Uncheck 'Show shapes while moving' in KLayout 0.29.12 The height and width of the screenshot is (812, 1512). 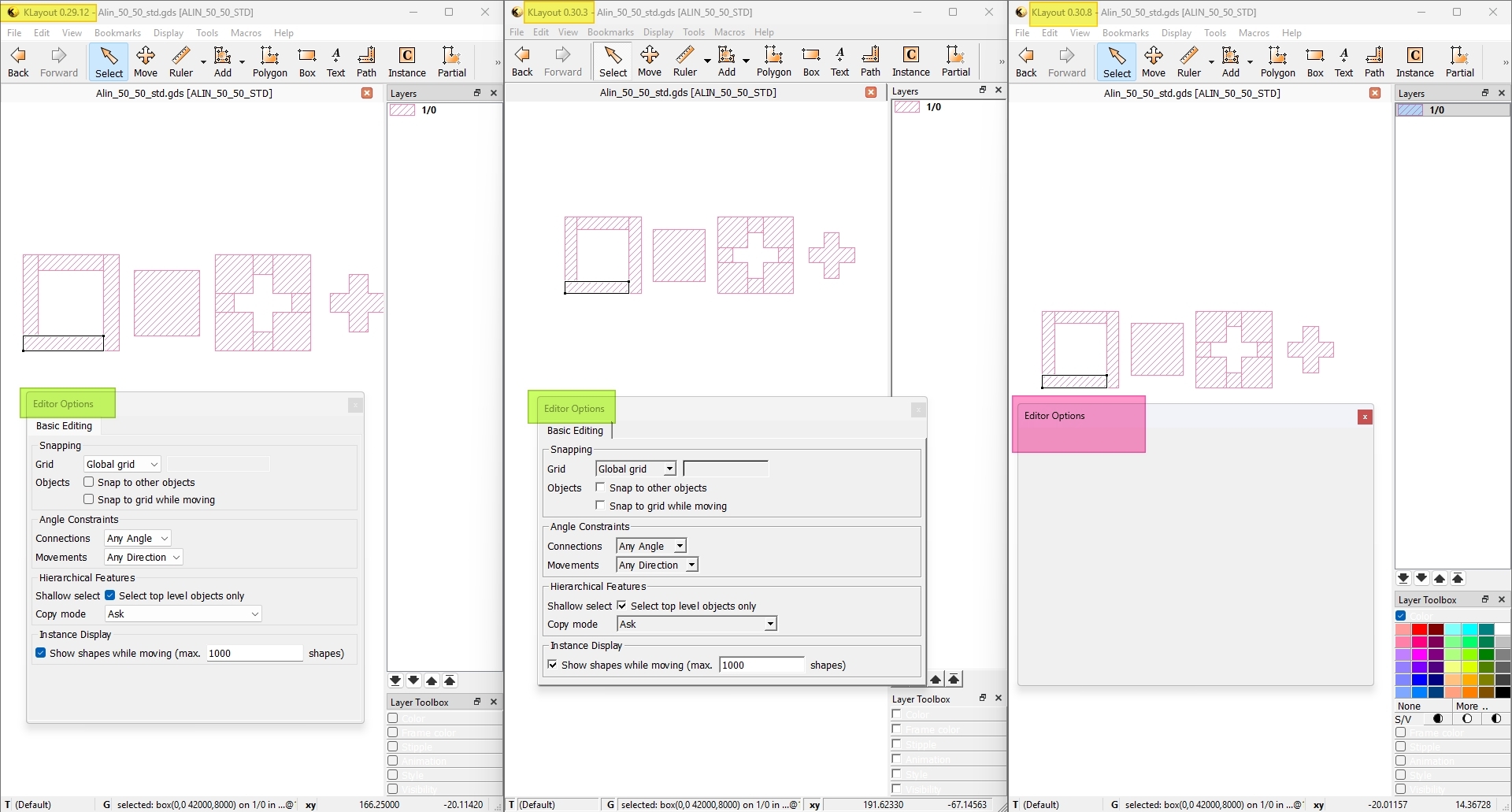pyautogui.click(x=41, y=653)
